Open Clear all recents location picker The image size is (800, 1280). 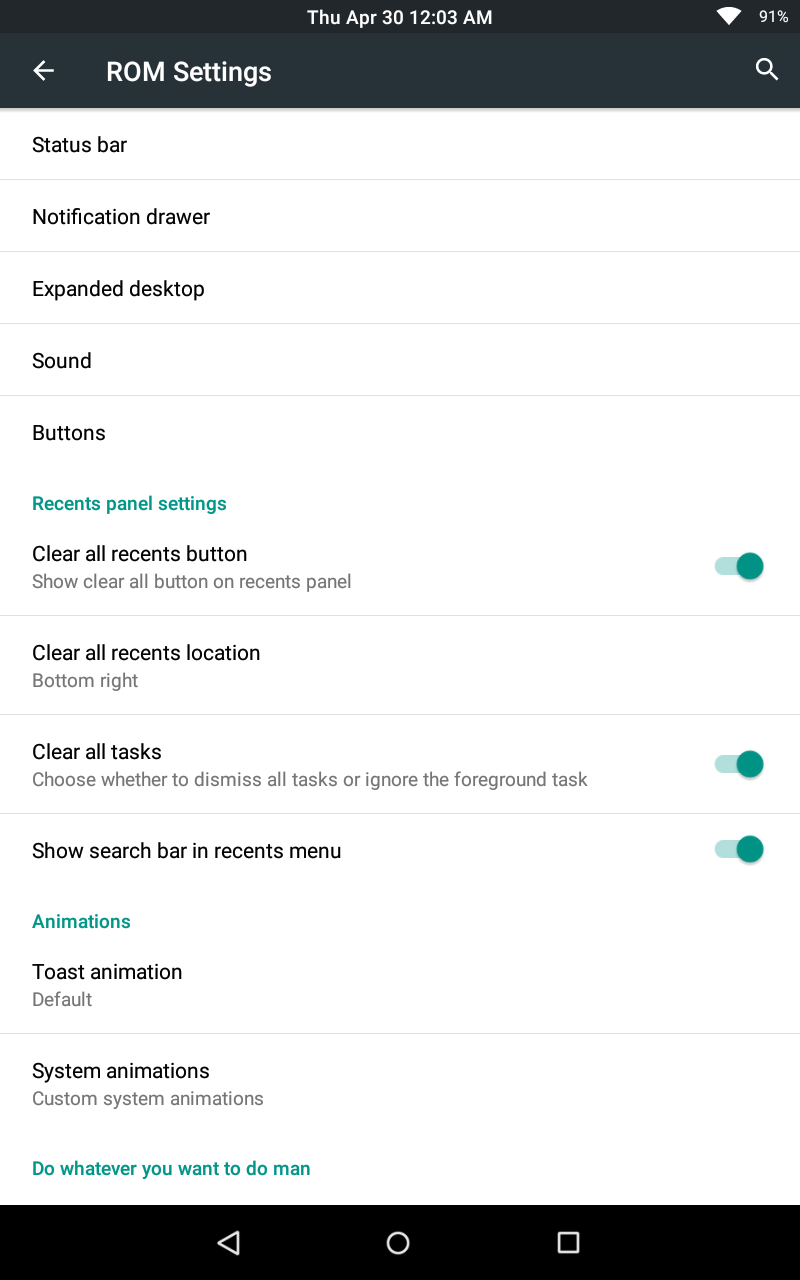click(x=400, y=665)
